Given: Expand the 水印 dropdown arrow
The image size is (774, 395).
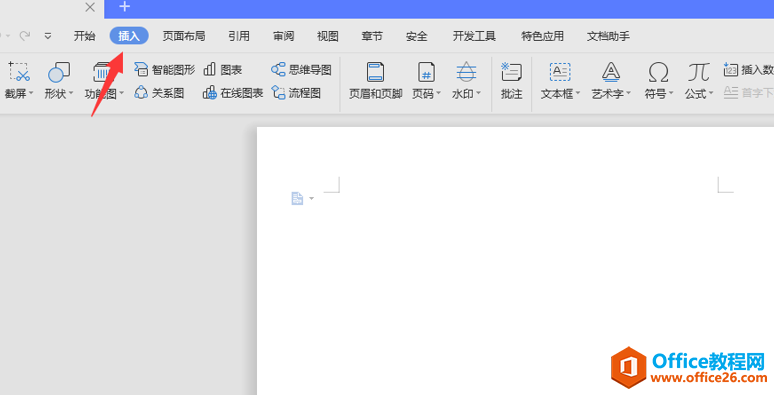Looking at the screenshot, I should 478,93.
